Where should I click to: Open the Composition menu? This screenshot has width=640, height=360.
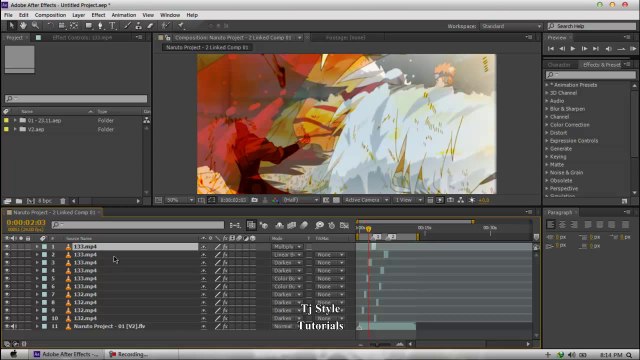coord(50,15)
